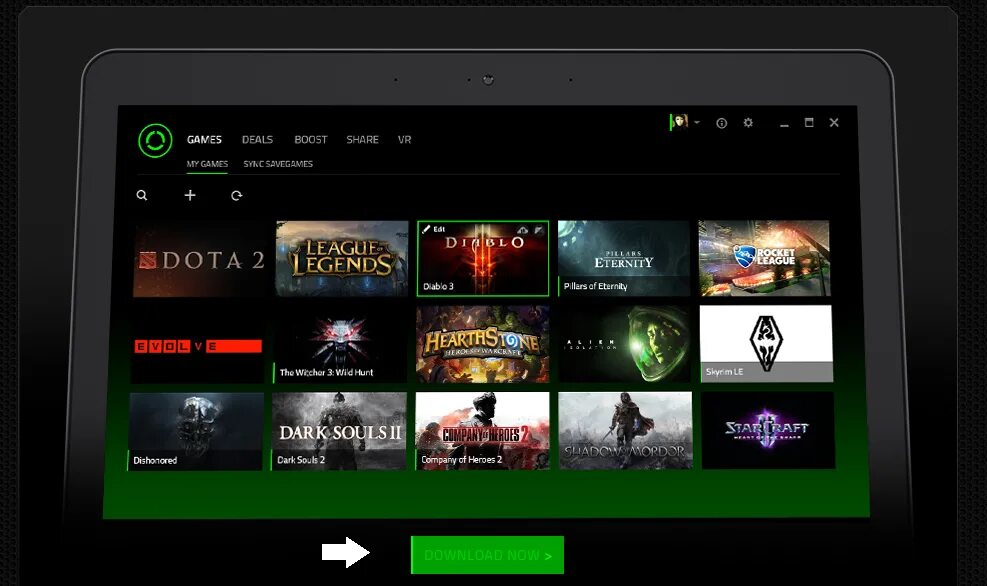Screen dimensions: 987x586
Task: Click the cloud sync icon on Diablo 3 tile
Action: [522, 230]
